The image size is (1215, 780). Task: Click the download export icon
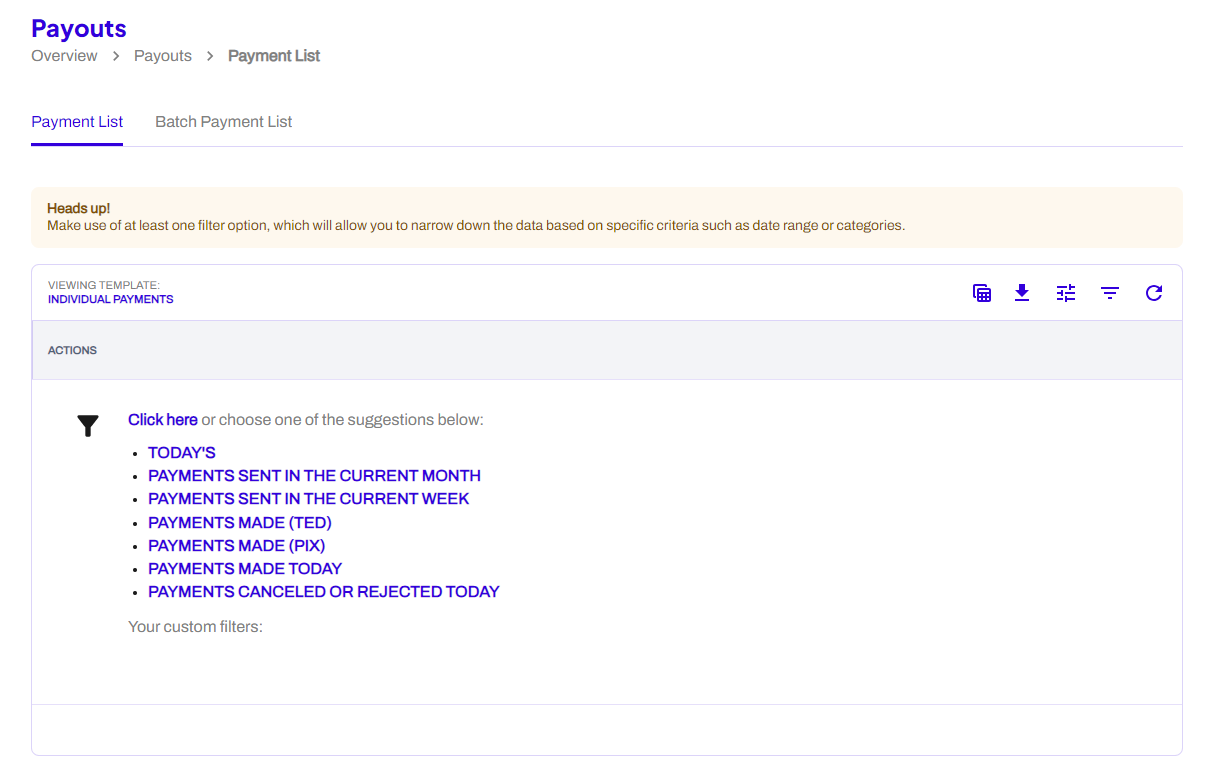[x=1022, y=293]
